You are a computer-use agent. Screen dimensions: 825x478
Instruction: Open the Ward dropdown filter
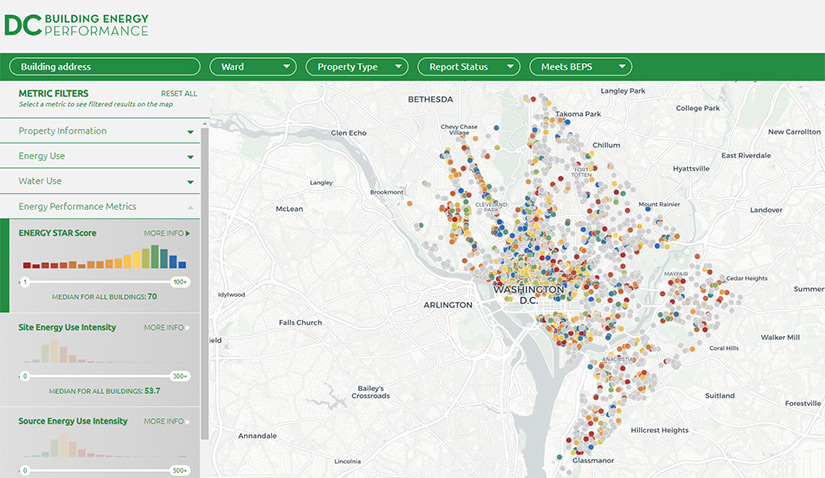(x=254, y=67)
